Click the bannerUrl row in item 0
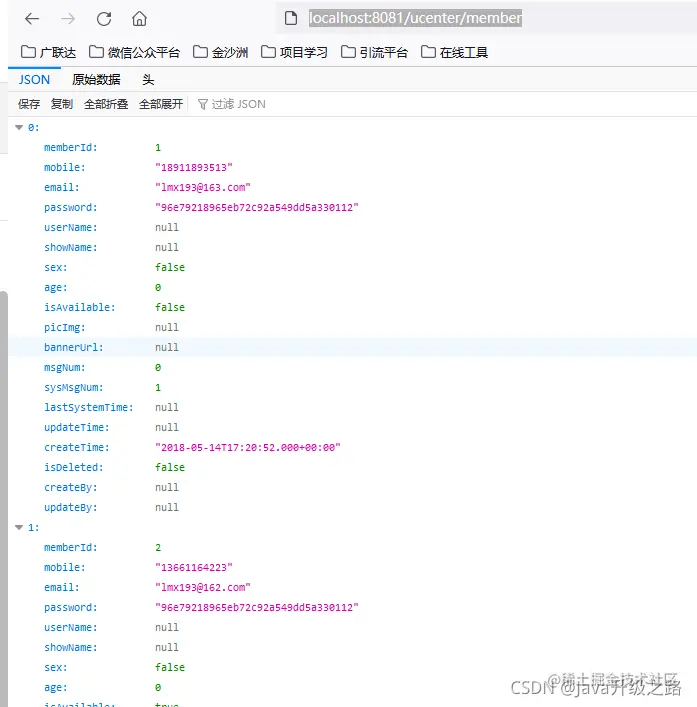The image size is (697, 707). [353, 348]
